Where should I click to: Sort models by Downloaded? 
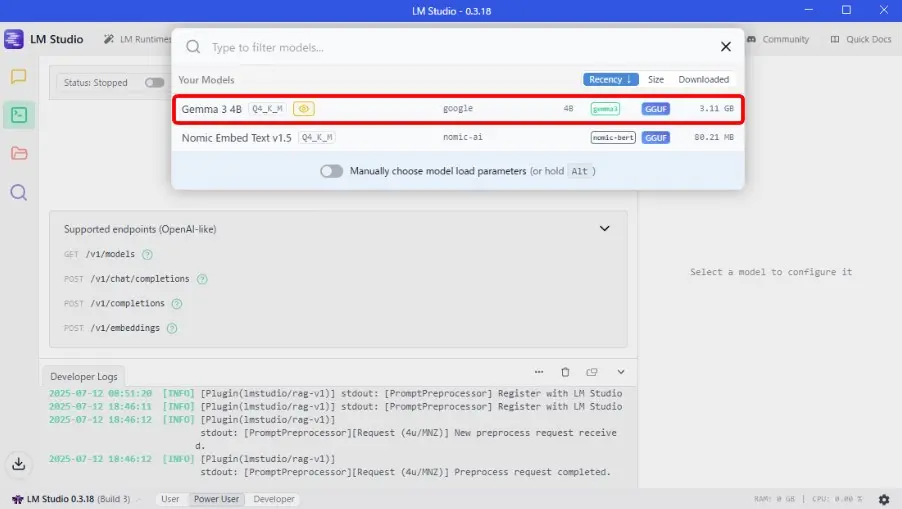(x=703, y=79)
